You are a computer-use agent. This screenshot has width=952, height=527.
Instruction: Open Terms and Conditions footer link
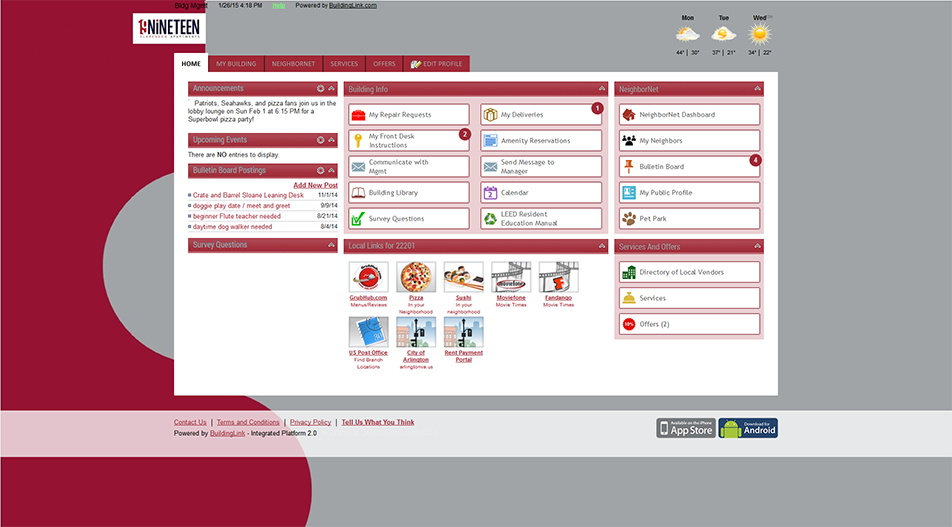pyautogui.click(x=248, y=422)
